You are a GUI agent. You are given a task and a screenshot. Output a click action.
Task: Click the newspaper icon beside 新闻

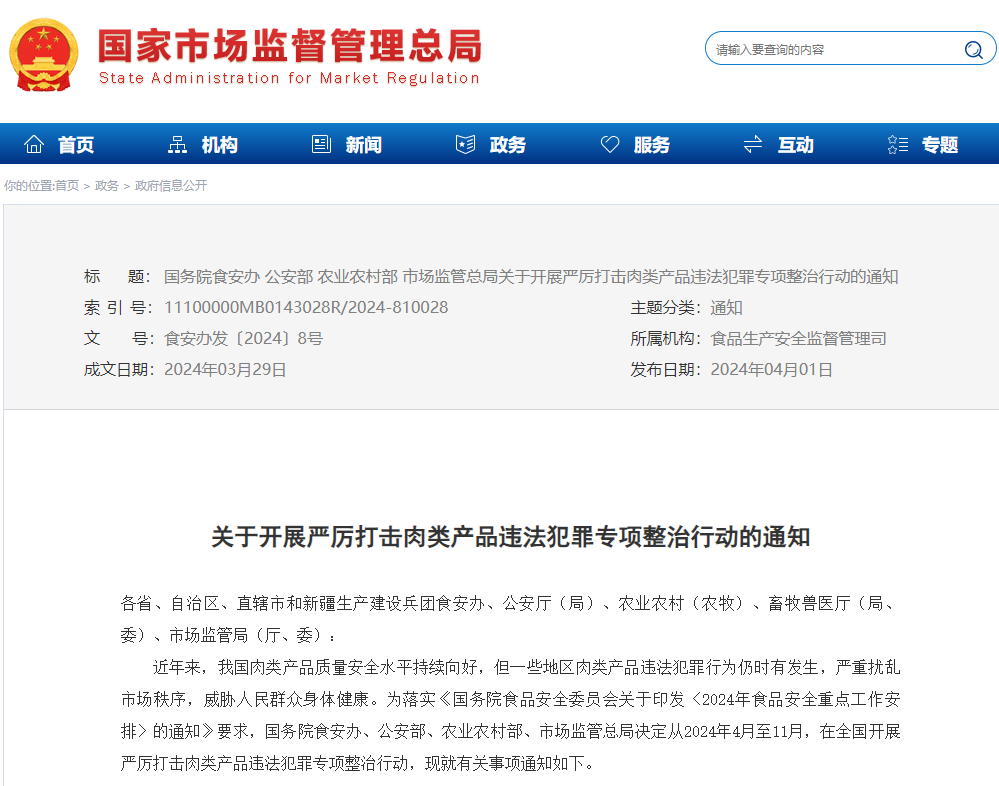point(321,145)
